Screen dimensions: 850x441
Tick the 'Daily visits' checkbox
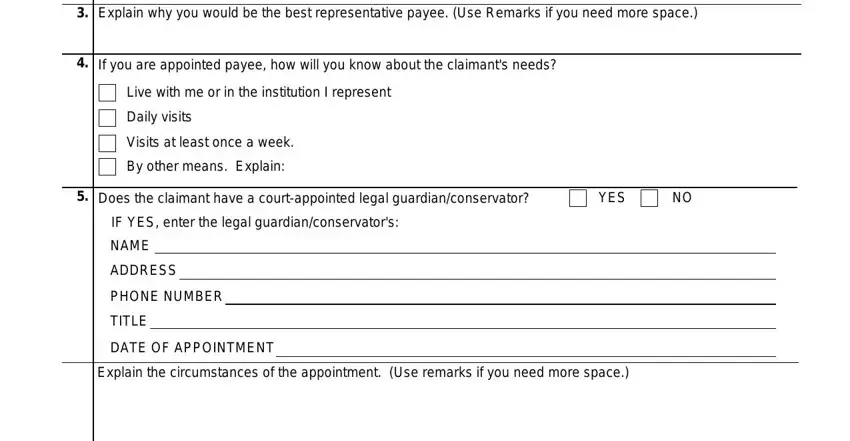point(107,118)
